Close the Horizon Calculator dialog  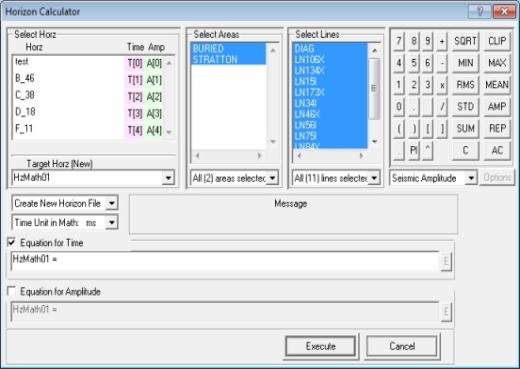[x=504, y=12]
